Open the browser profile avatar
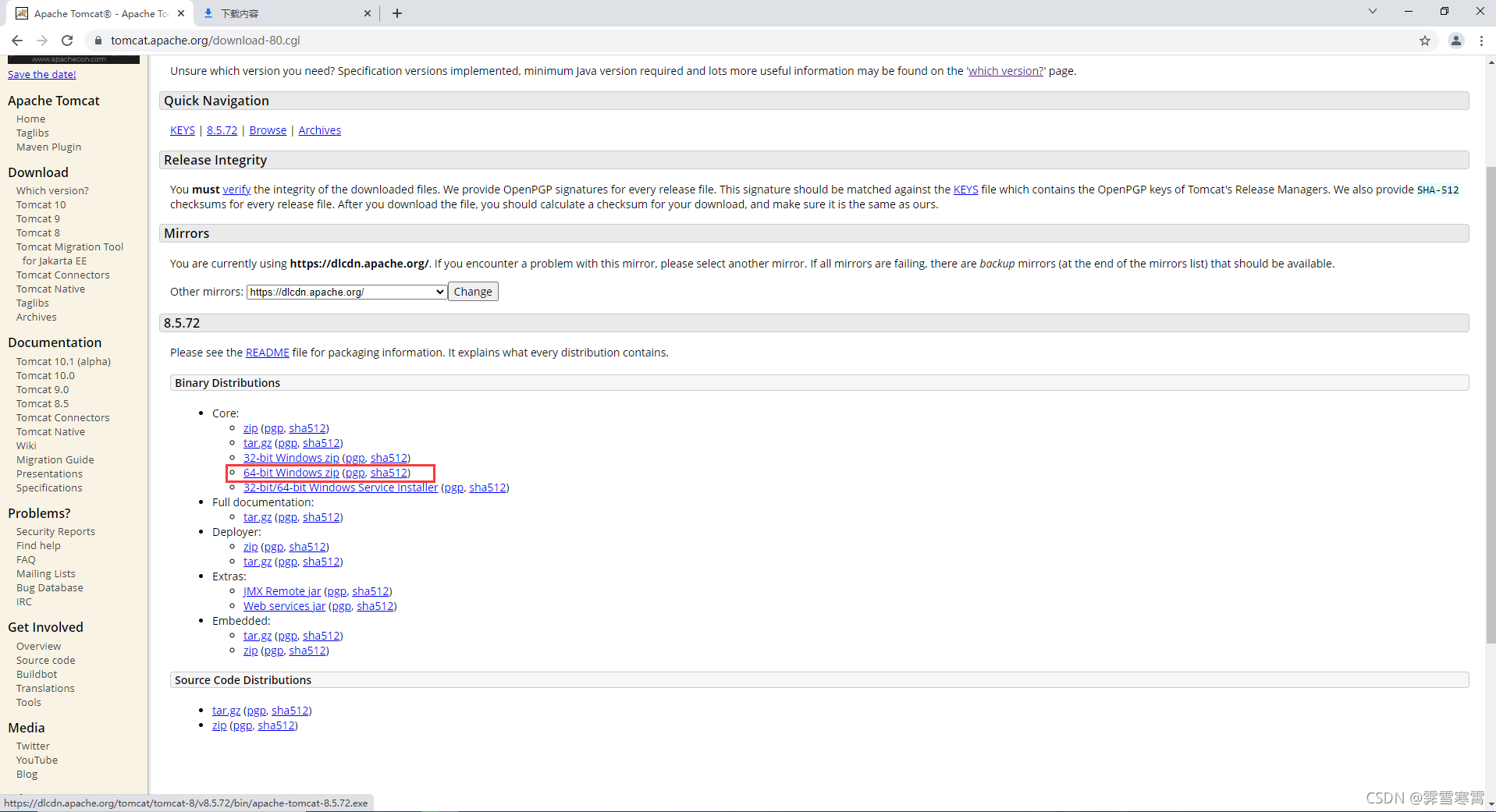This screenshot has height=812, width=1496. point(1455,40)
